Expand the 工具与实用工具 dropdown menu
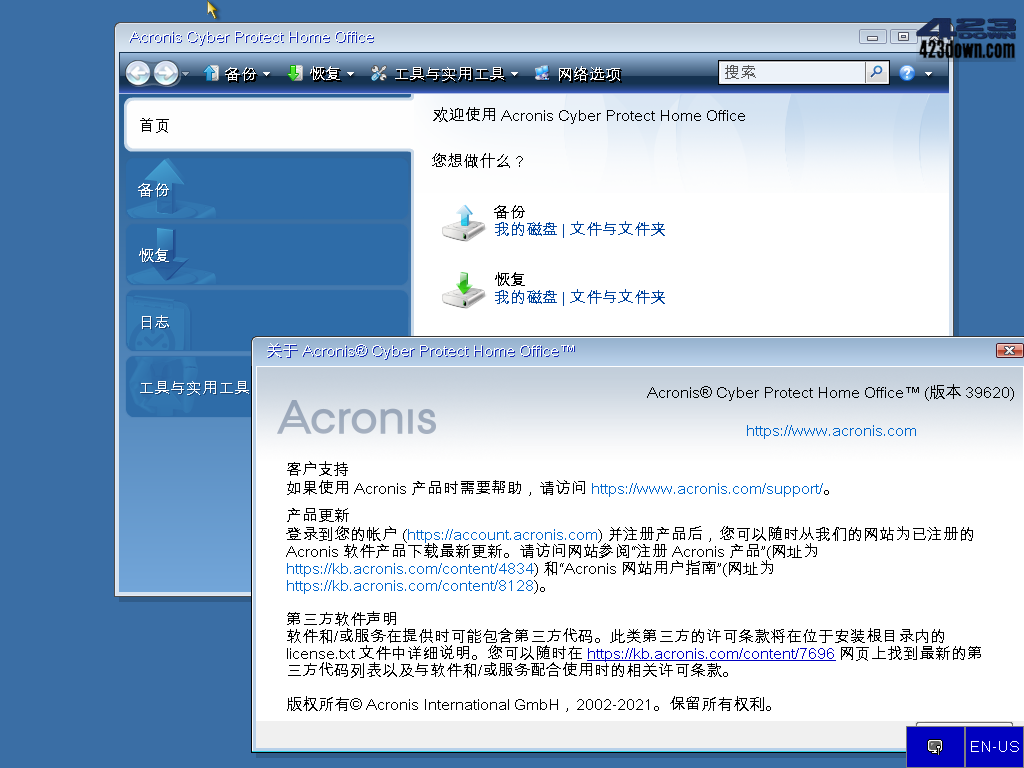 [x=513, y=72]
